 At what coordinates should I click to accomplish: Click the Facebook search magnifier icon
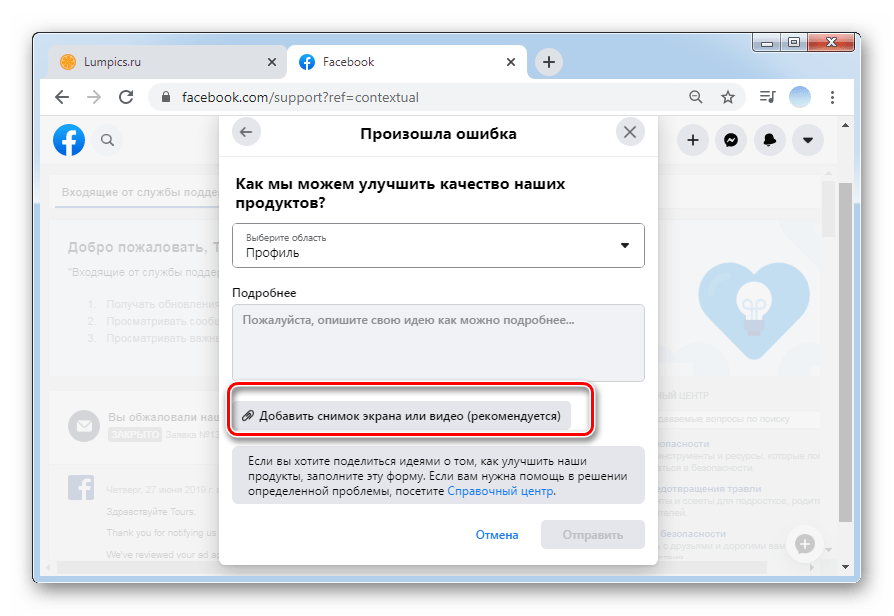pyautogui.click(x=107, y=140)
